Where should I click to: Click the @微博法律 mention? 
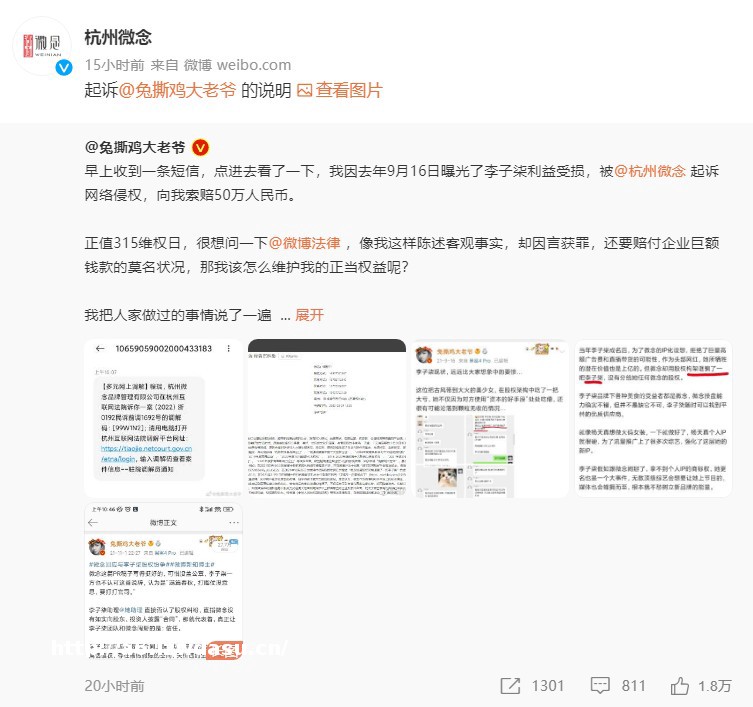[304, 243]
